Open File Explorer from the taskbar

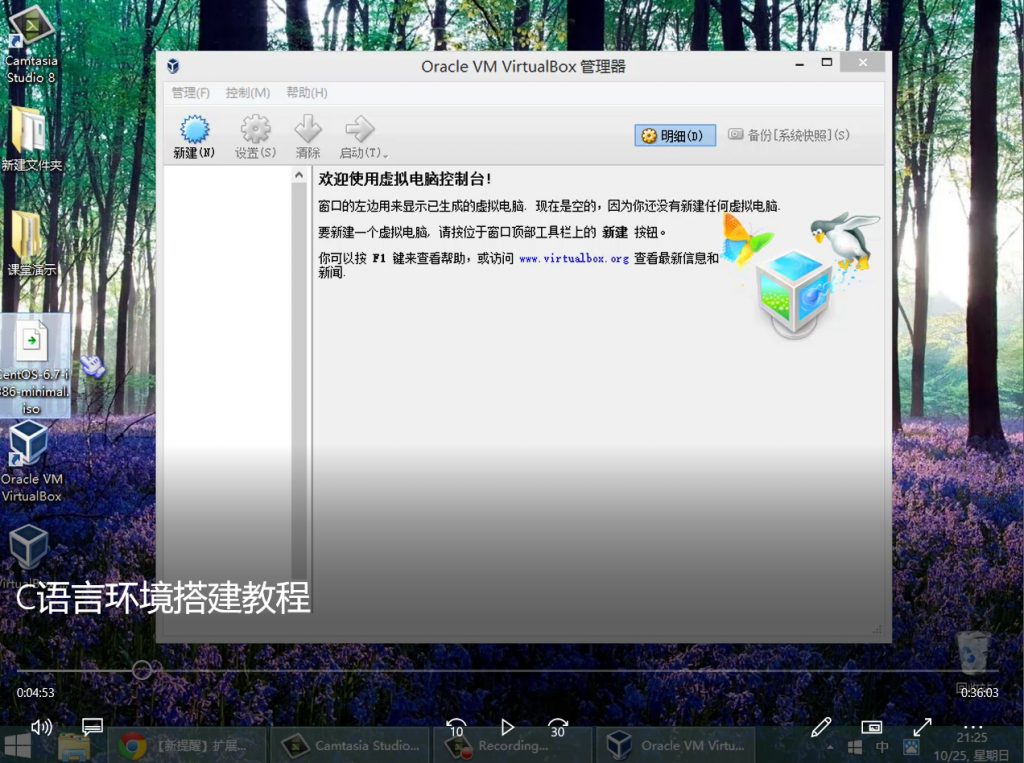[74, 746]
